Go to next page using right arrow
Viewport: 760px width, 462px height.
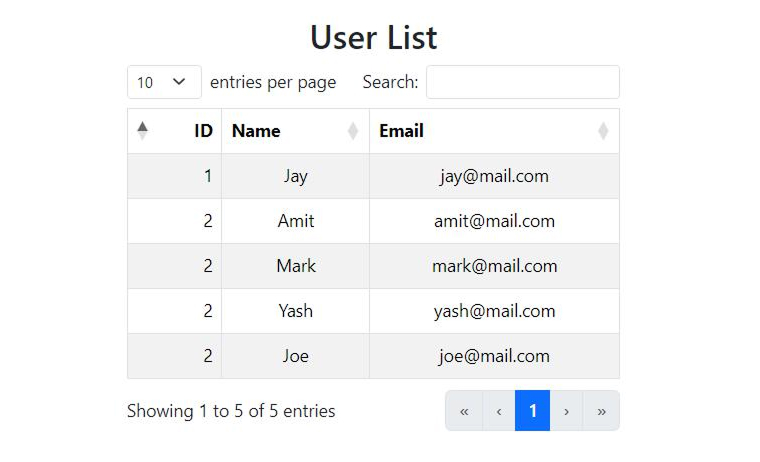[x=567, y=411]
